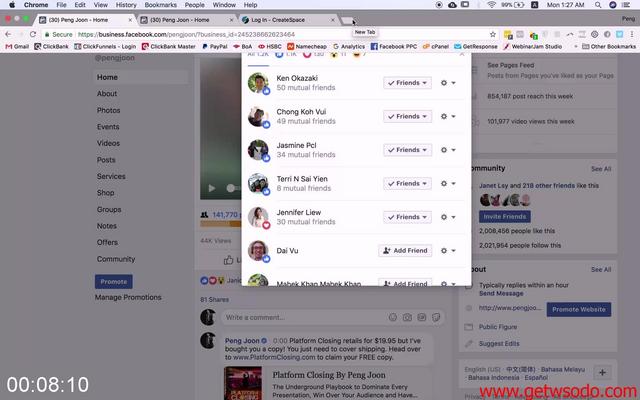Open the People menu
Viewport: 640px width, 400px height.
[194, 5]
